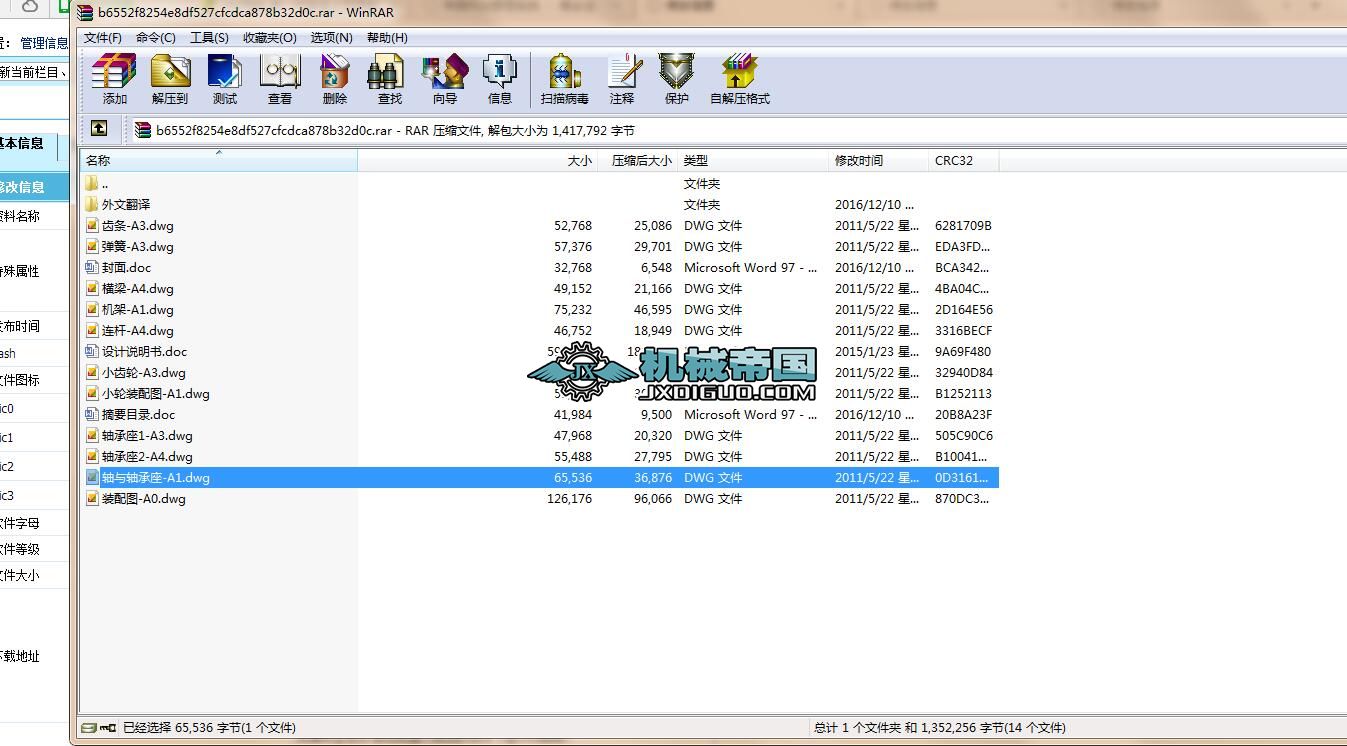Open the 工具(S) menu
1347x746 pixels.
pyautogui.click(x=209, y=38)
